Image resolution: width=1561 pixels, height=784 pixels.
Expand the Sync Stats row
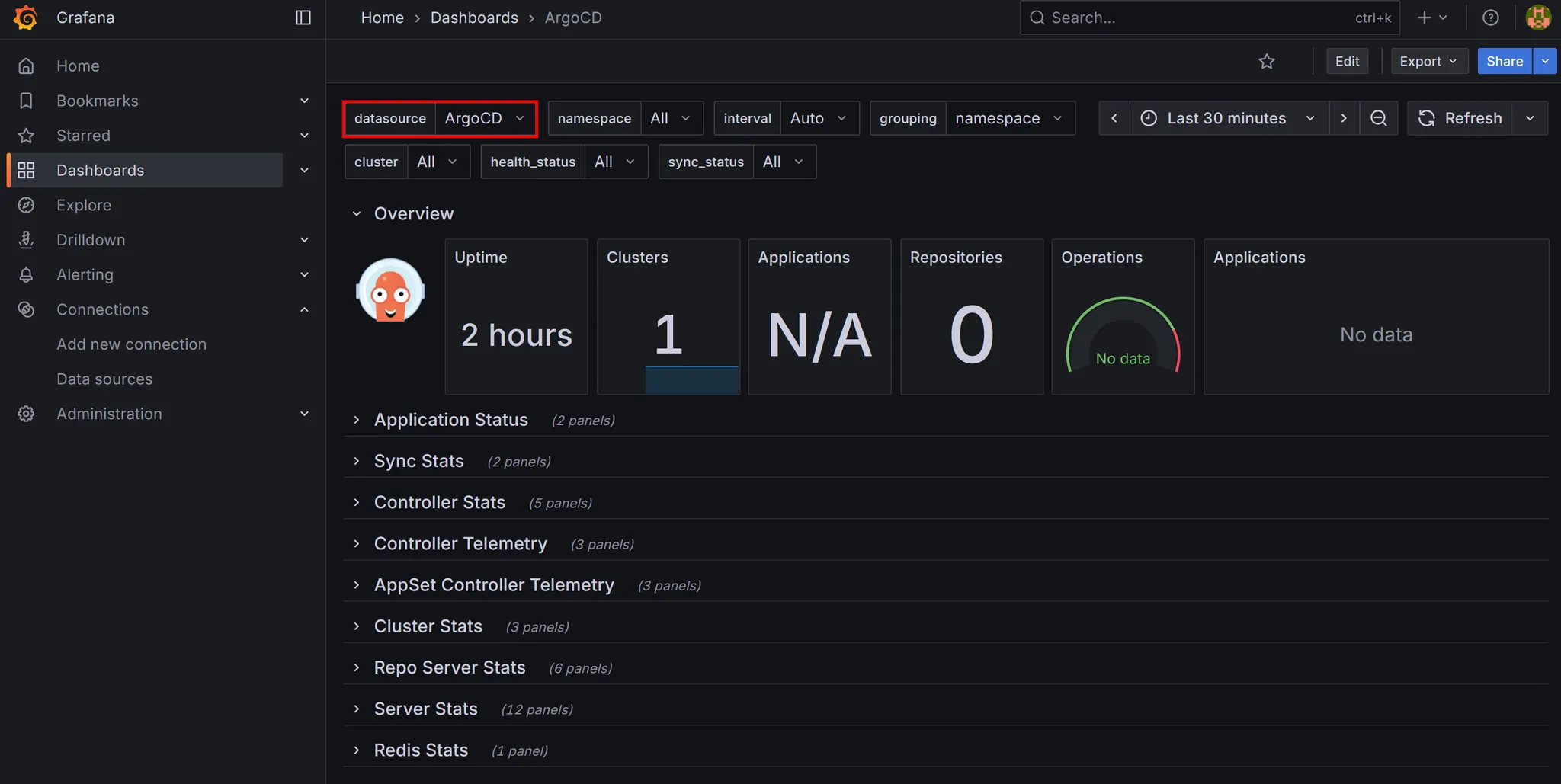356,461
